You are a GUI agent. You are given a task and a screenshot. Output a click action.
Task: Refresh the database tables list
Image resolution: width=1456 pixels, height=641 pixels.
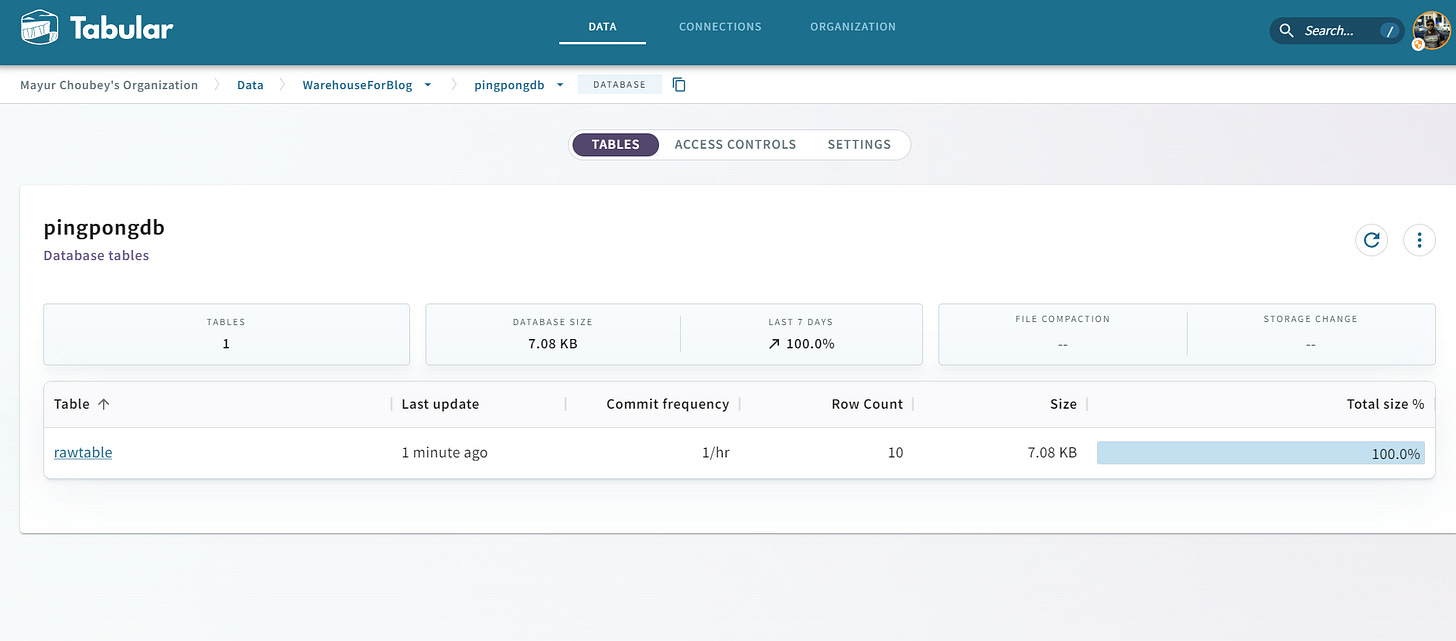click(x=1372, y=240)
